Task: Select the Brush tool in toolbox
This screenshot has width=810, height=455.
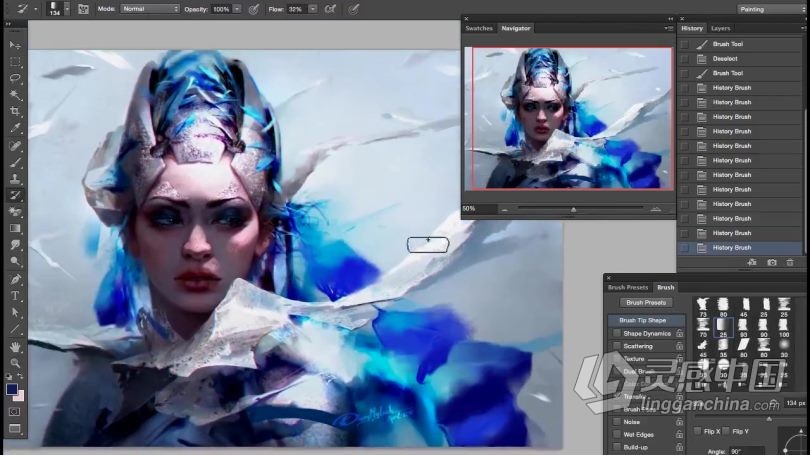Action: coord(15,163)
